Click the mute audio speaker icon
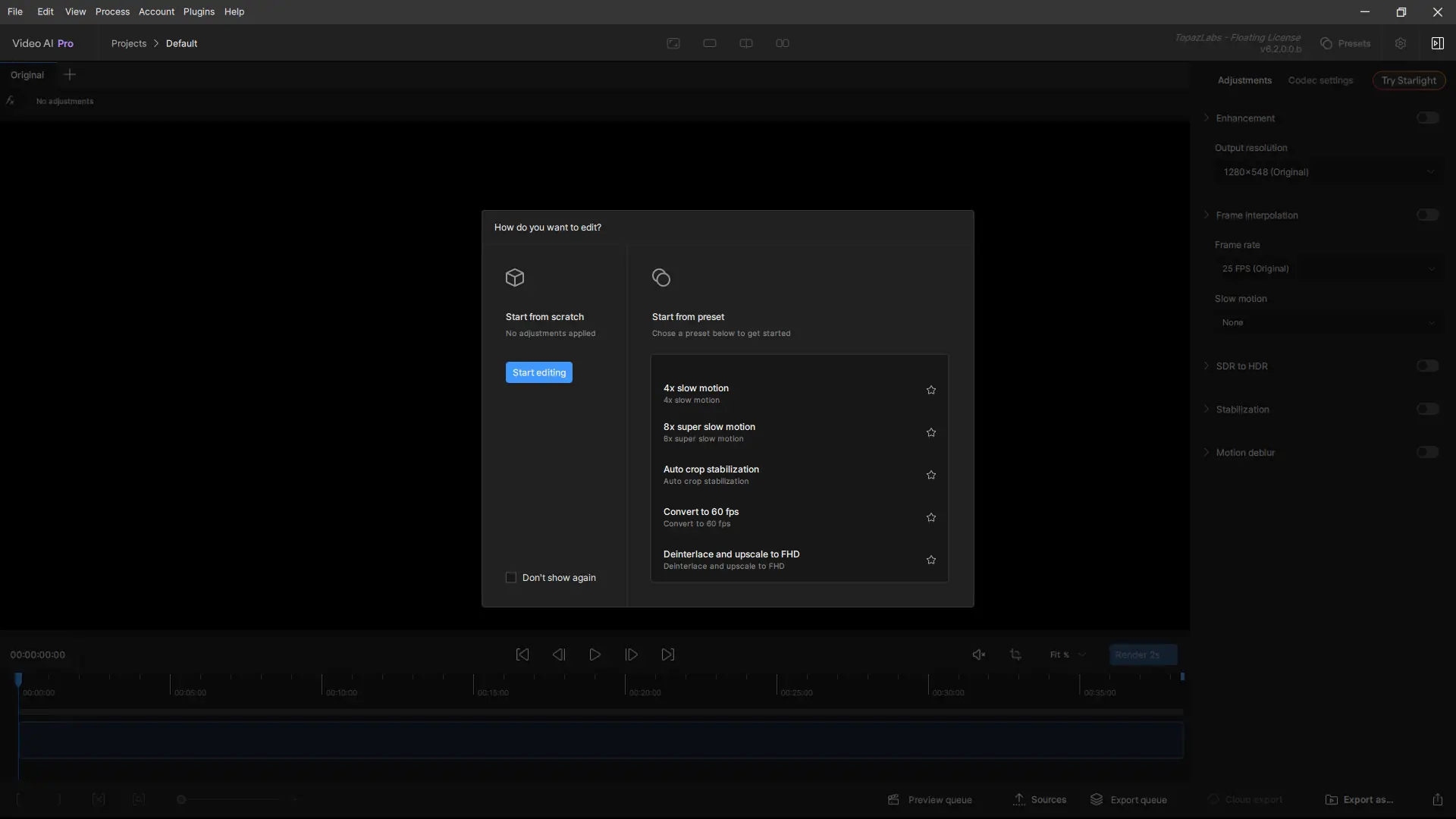 (x=978, y=654)
